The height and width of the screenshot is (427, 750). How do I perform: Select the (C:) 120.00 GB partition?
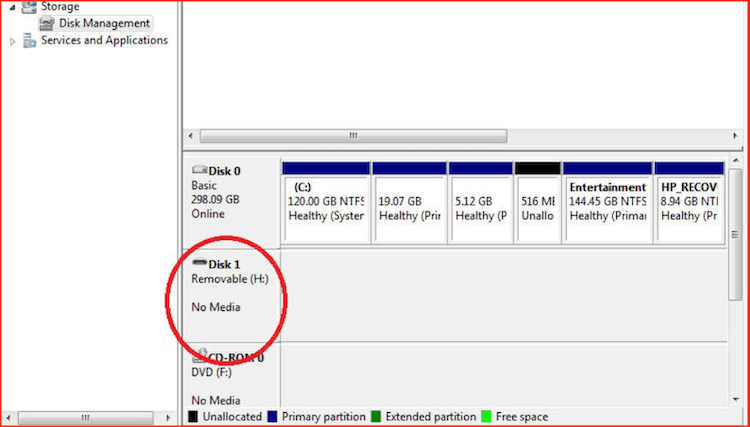pos(326,203)
